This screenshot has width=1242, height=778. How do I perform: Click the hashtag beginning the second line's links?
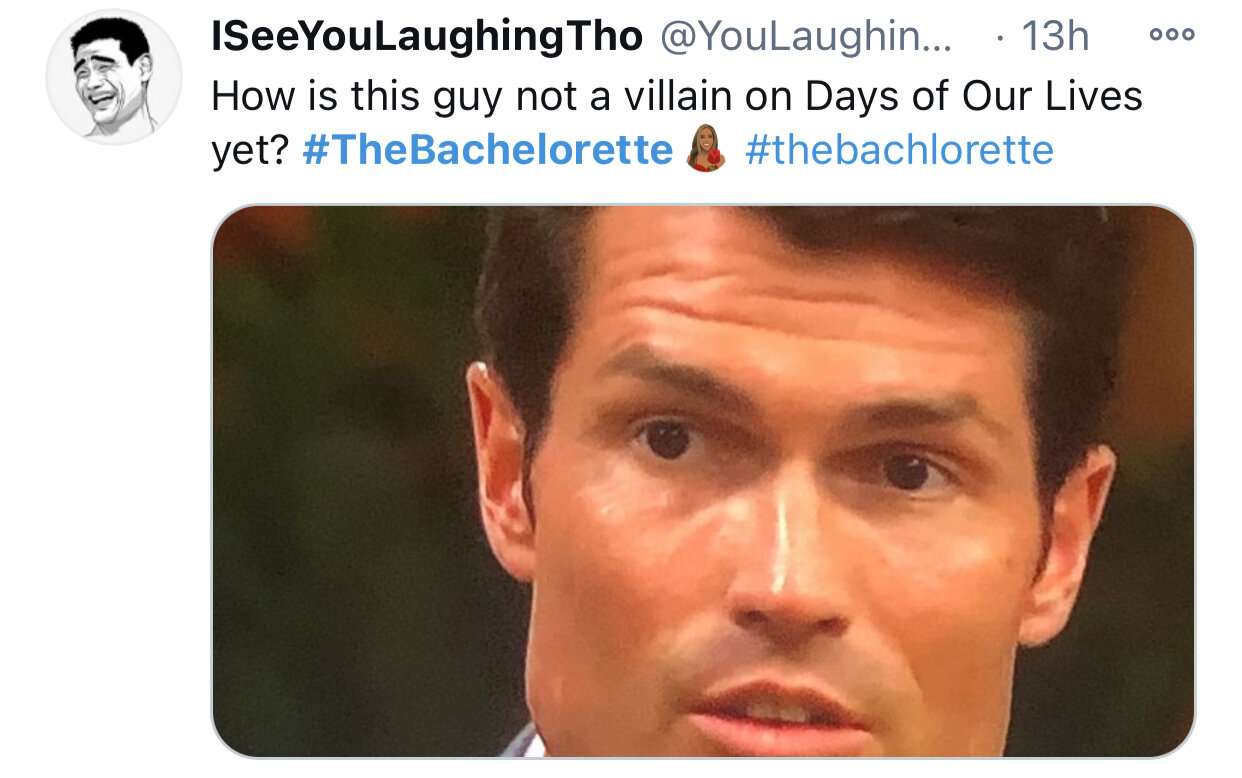click(488, 150)
